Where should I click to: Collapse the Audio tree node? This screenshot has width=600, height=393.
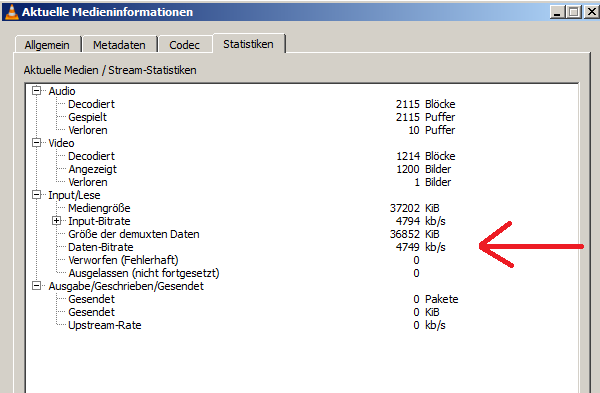[36, 91]
